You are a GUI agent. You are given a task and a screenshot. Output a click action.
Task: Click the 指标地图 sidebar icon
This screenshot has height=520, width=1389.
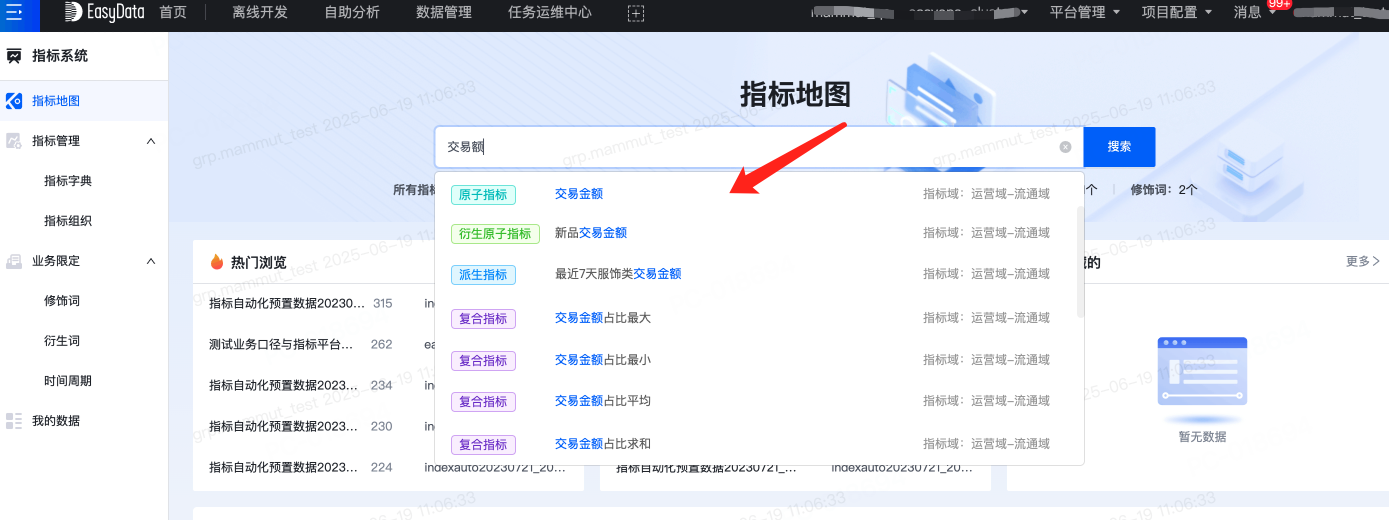point(14,101)
